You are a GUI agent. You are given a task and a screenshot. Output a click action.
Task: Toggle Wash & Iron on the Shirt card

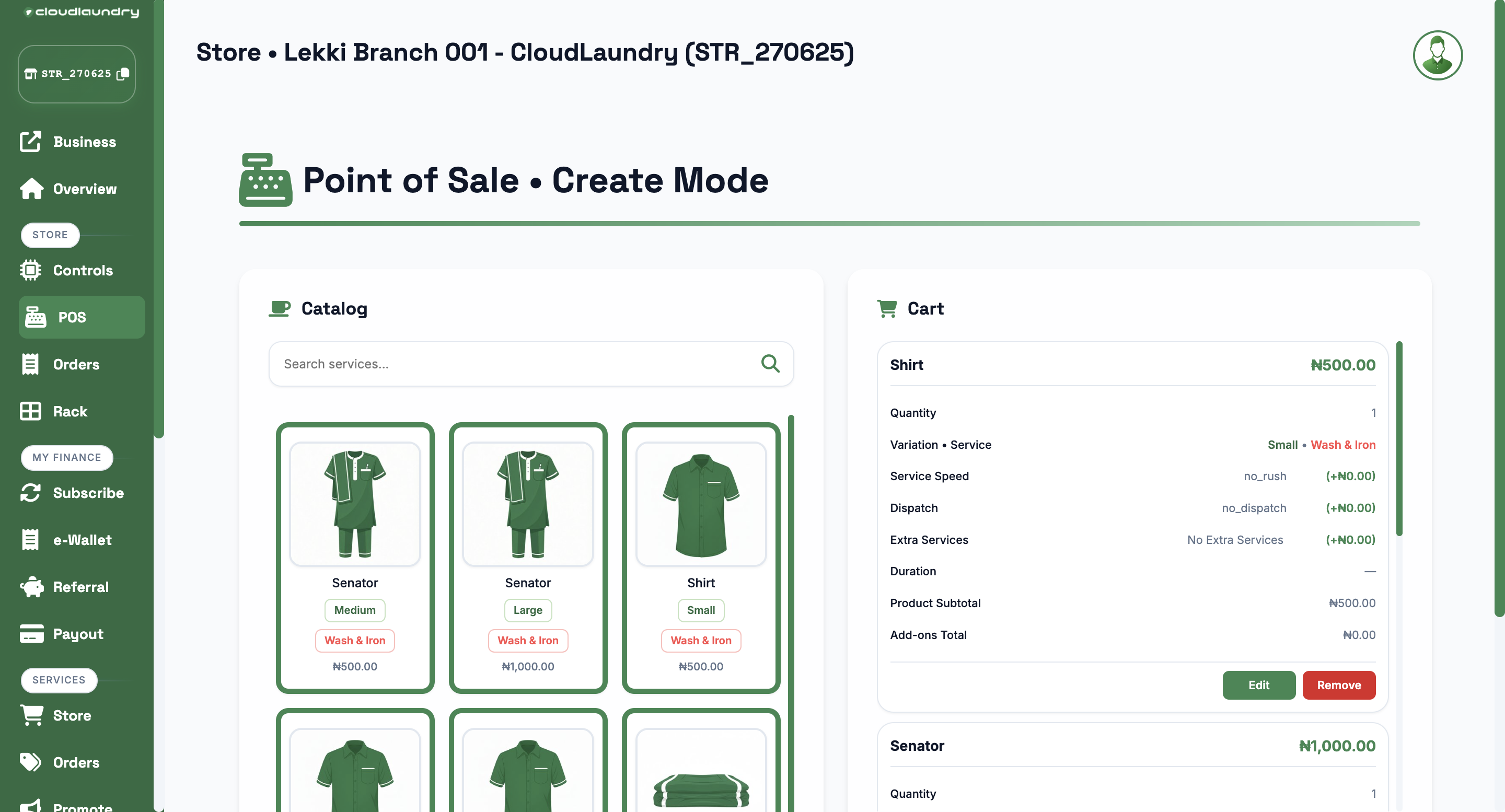[700, 640]
